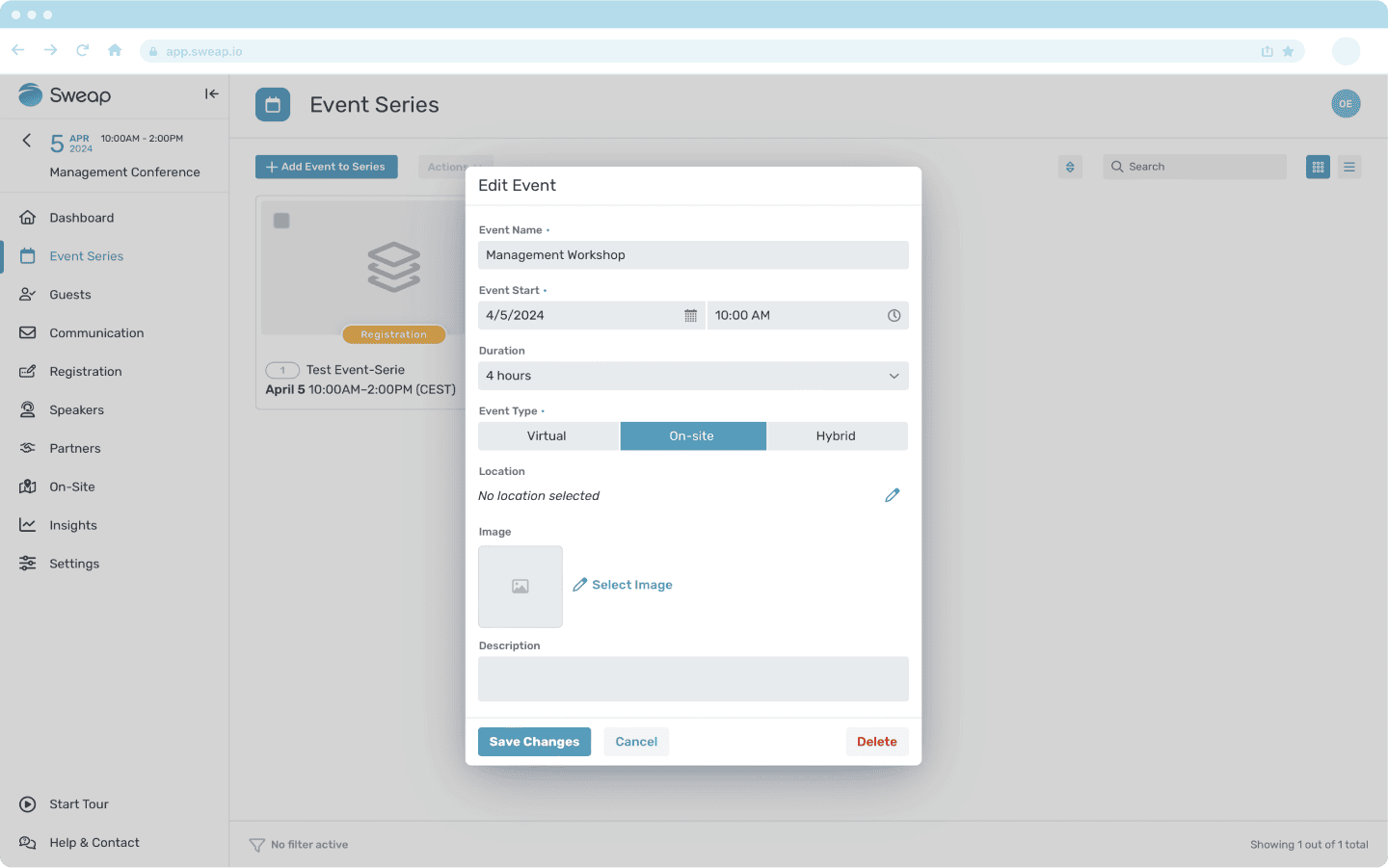Open the Actions dropdown
The height and width of the screenshot is (868, 1388).
(445, 167)
